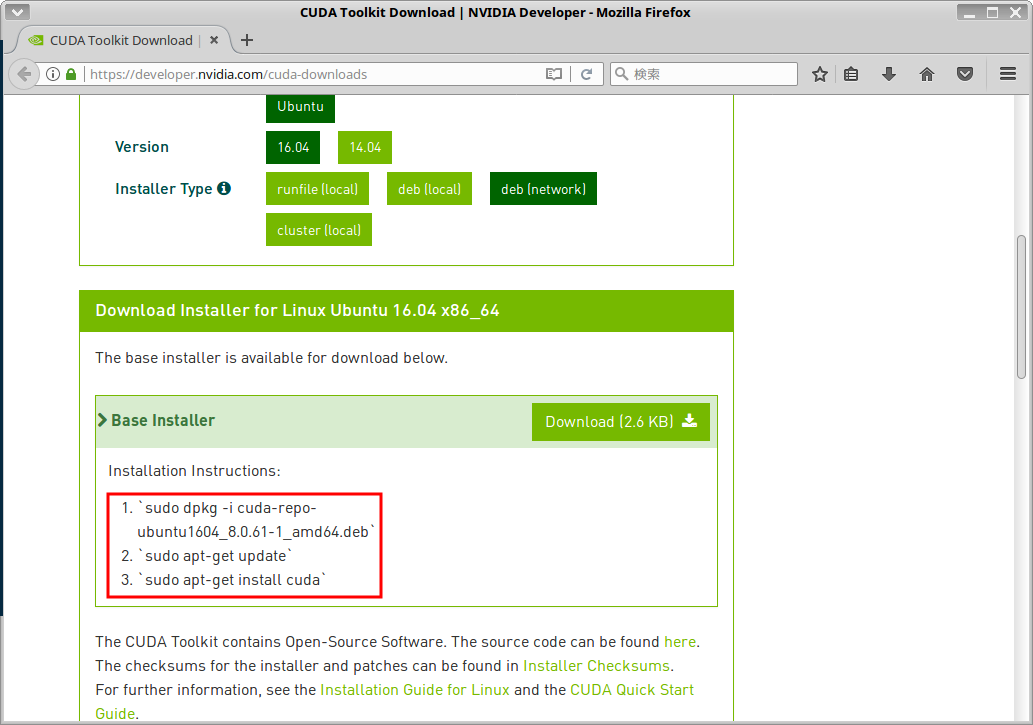Image resolution: width=1033 pixels, height=725 pixels.
Task: Go to Firefox home page icon
Action: pyautogui.click(x=927, y=74)
